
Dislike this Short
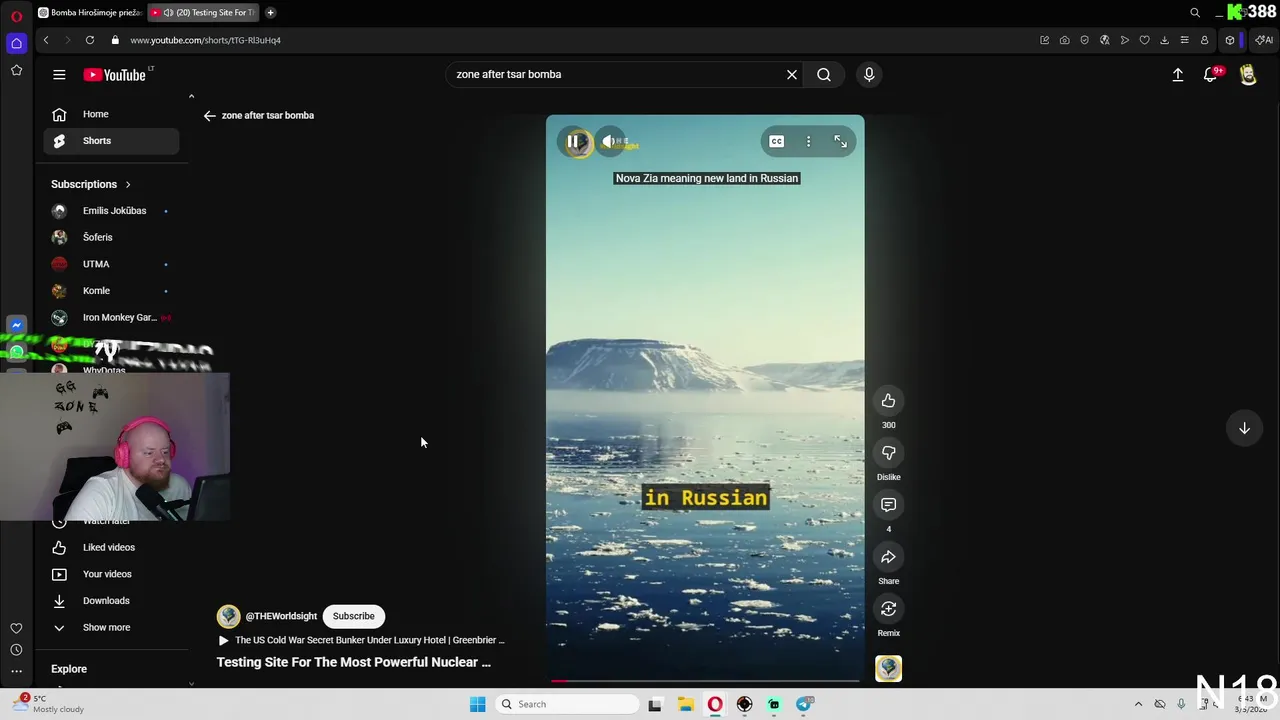pos(888,453)
